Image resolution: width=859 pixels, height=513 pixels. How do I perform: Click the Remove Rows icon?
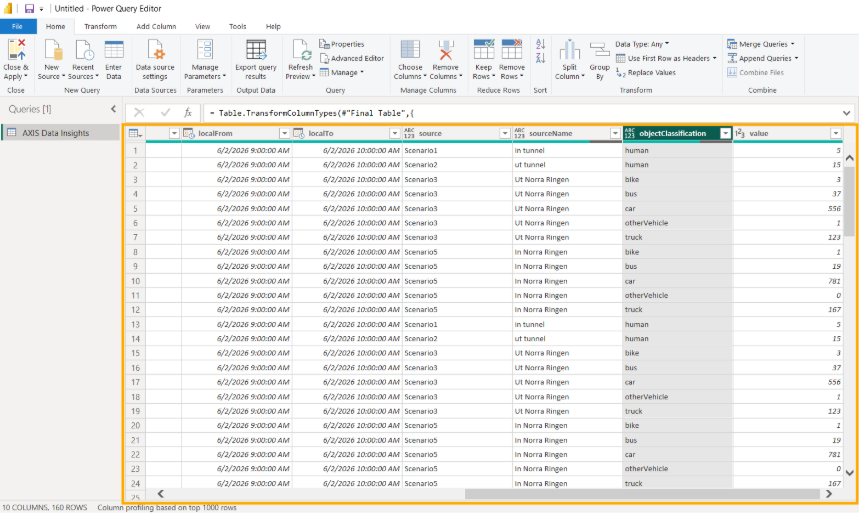(x=512, y=50)
